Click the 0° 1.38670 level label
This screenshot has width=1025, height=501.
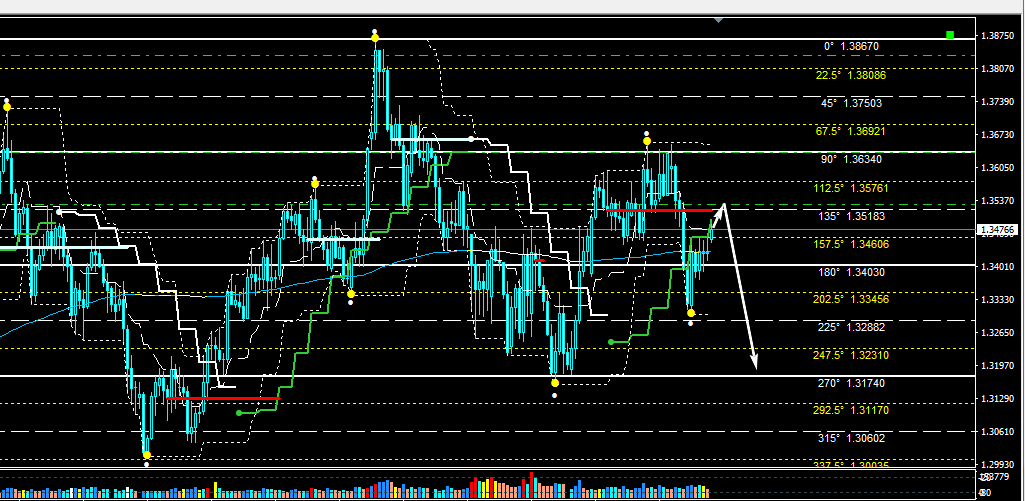click(851, 46)
